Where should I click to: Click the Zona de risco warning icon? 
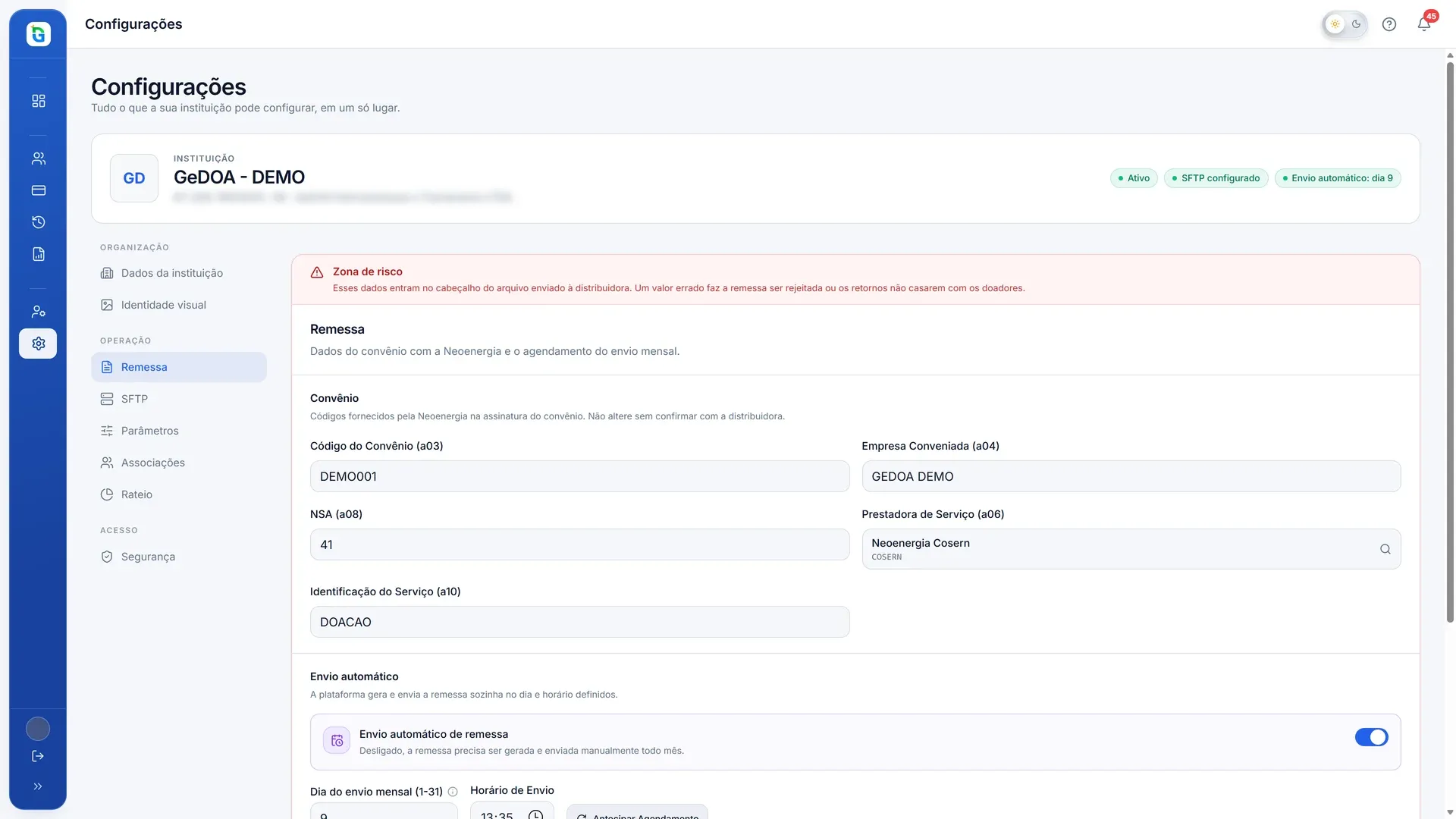pos(317,272)
